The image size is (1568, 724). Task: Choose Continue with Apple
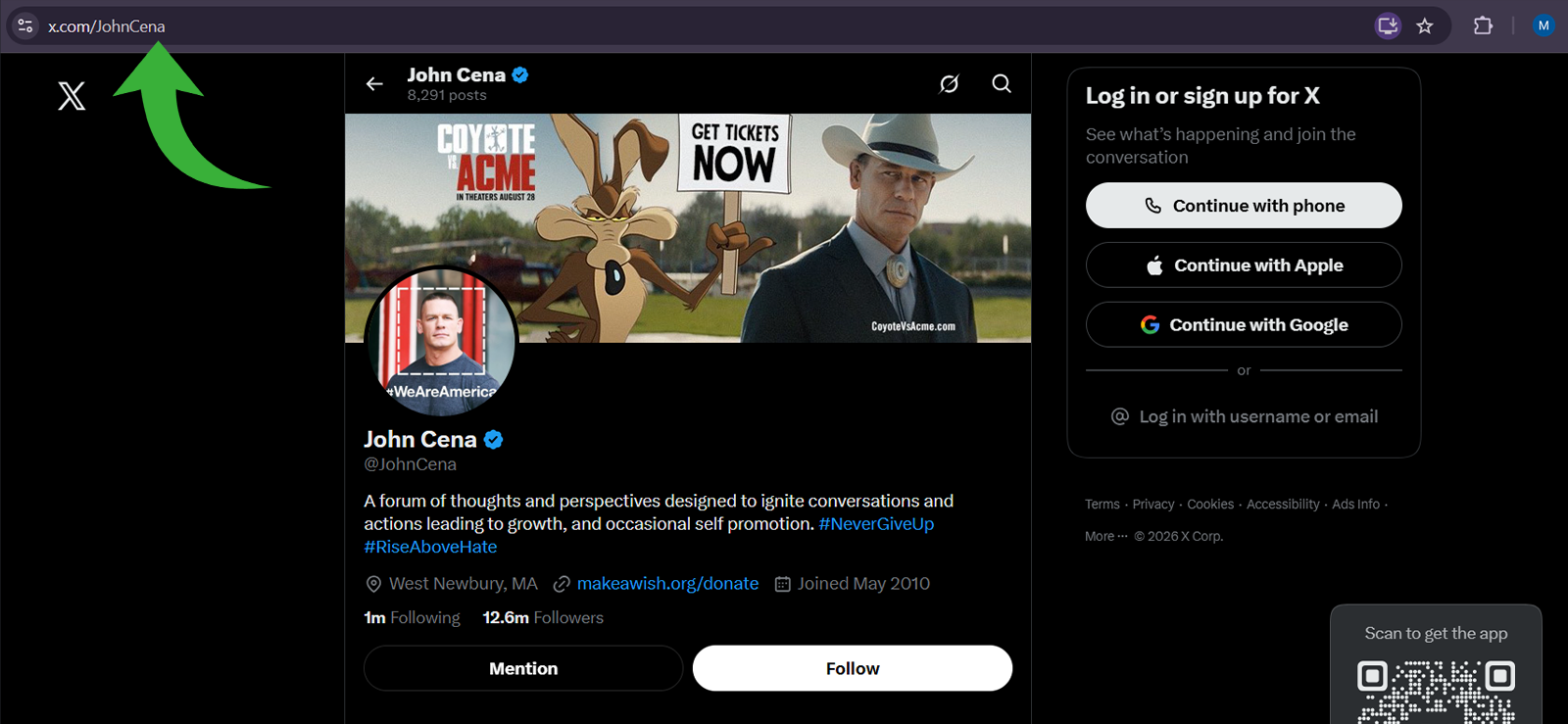1244,265
